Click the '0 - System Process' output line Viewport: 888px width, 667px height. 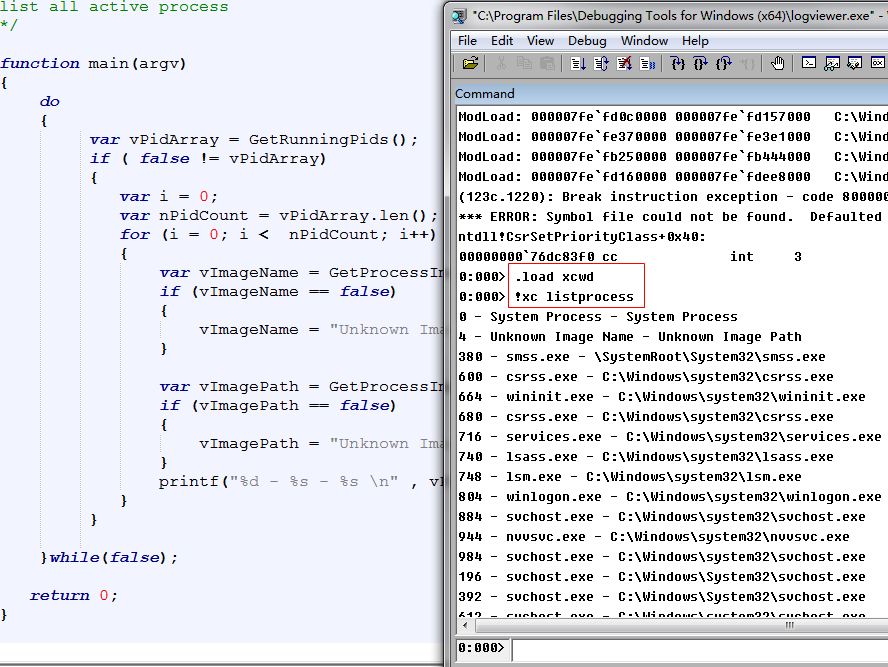pyautogui.click(x=598, y=317)
